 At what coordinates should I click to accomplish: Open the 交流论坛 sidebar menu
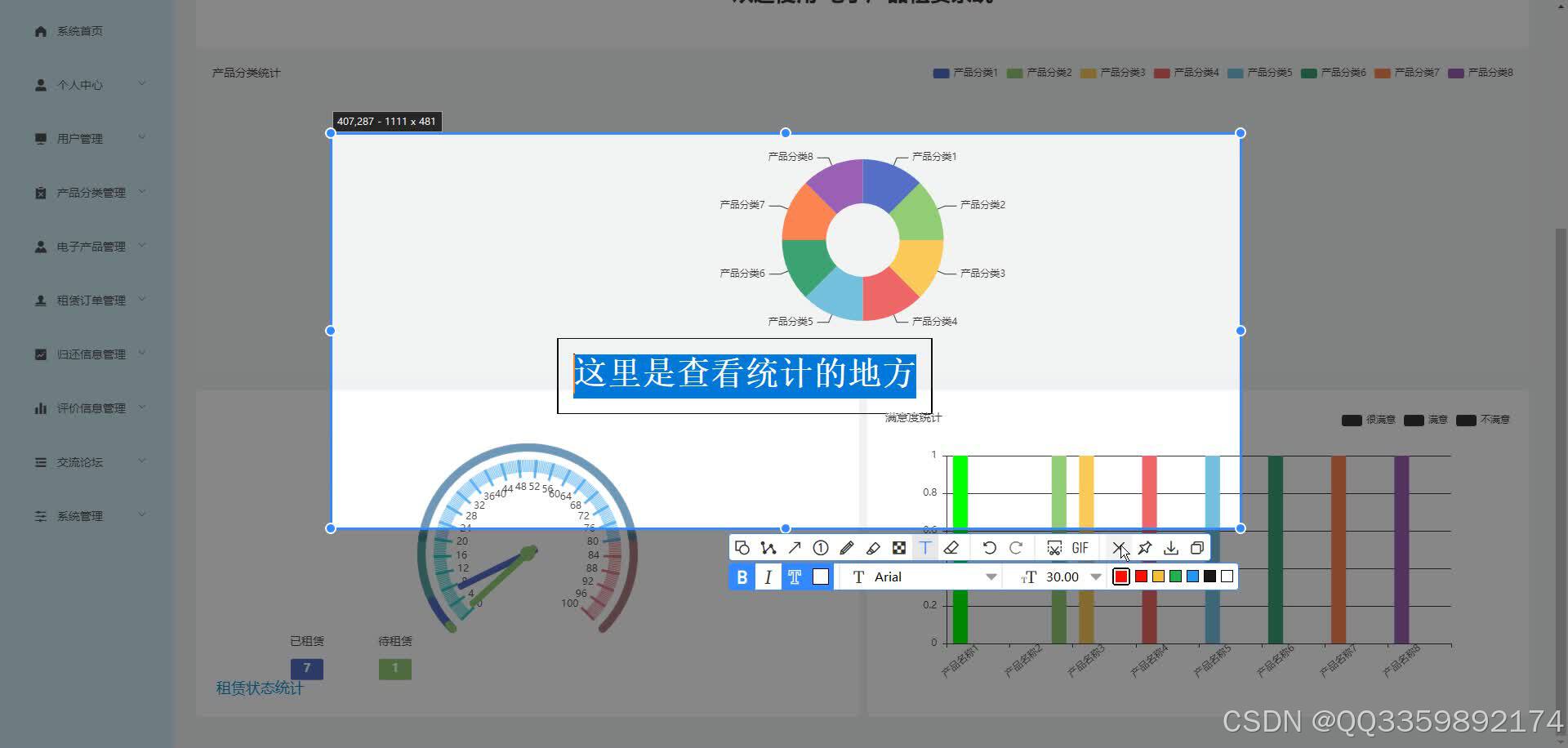click(x=80, y=462)
